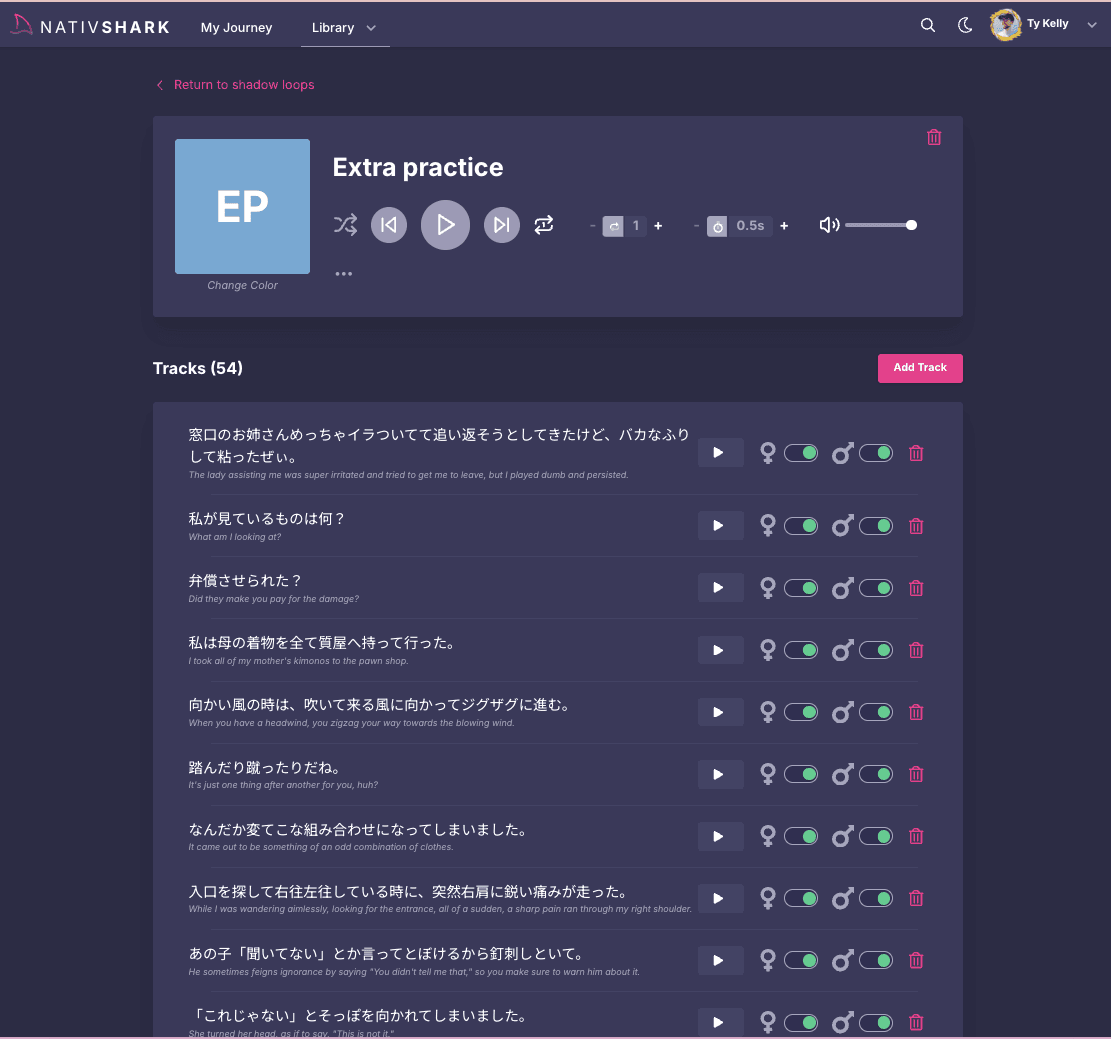This screenshot has width=1111, height=1039.
Task: Delete the 窓口のお姉さん track
Action: (916, 453)
